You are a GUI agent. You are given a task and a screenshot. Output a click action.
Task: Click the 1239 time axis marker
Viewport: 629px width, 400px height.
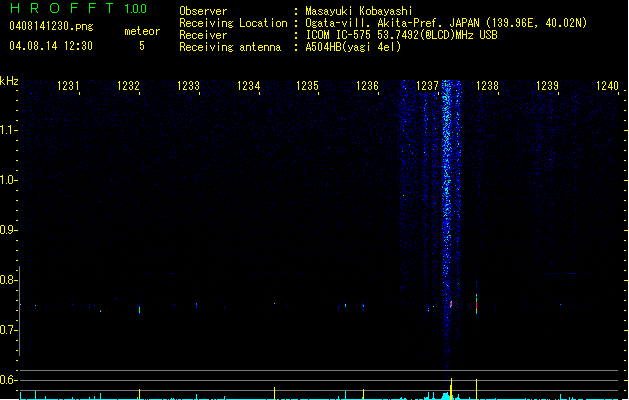[x=547, y=86]
